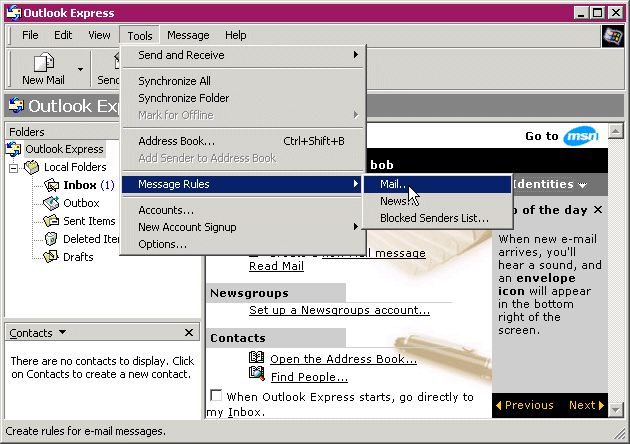Click the Deleted Items trash icon

51,239
